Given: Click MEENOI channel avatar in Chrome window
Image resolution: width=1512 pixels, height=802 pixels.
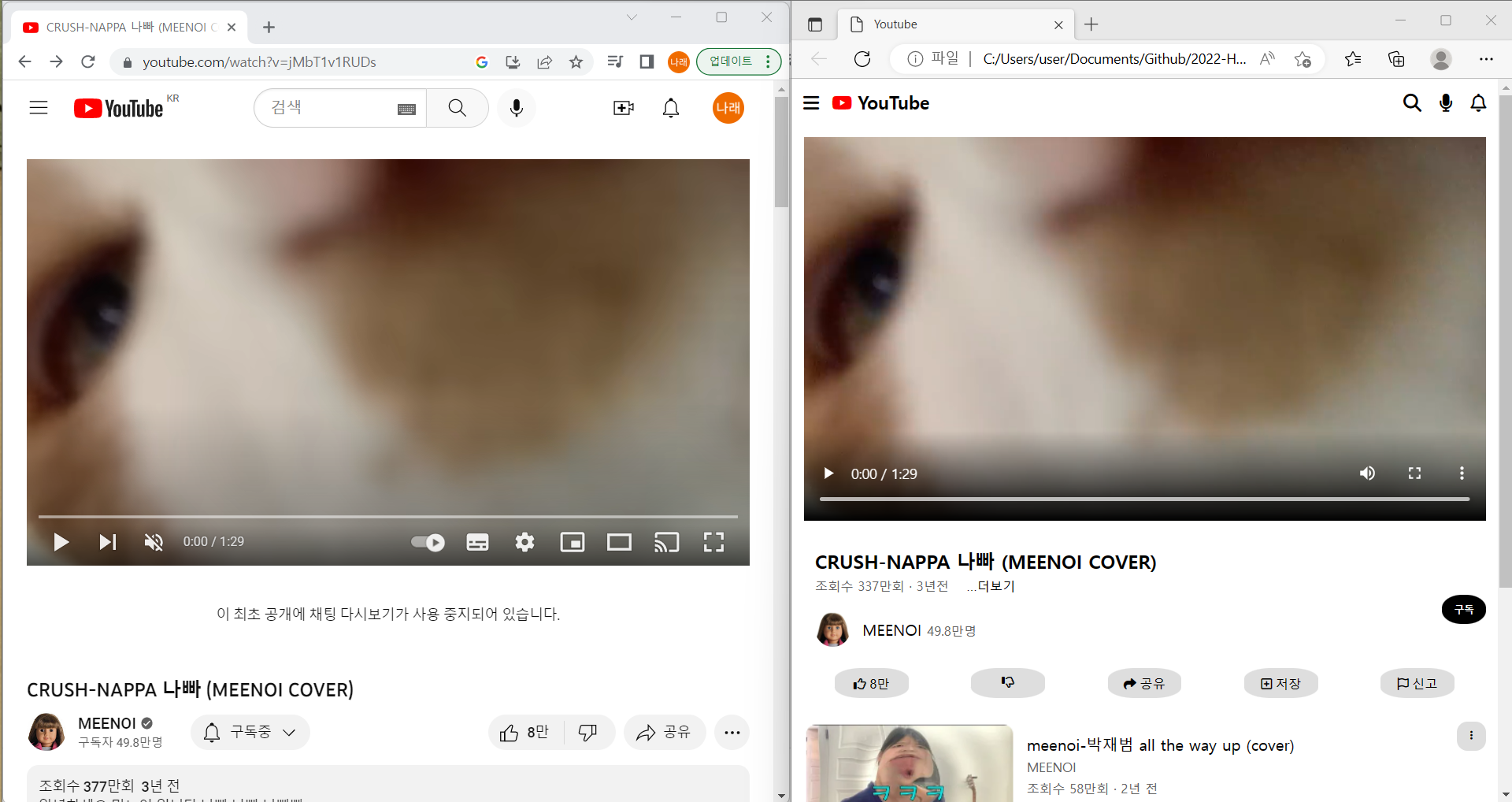Looking at the screenshot, I should (x=46, y=732).
